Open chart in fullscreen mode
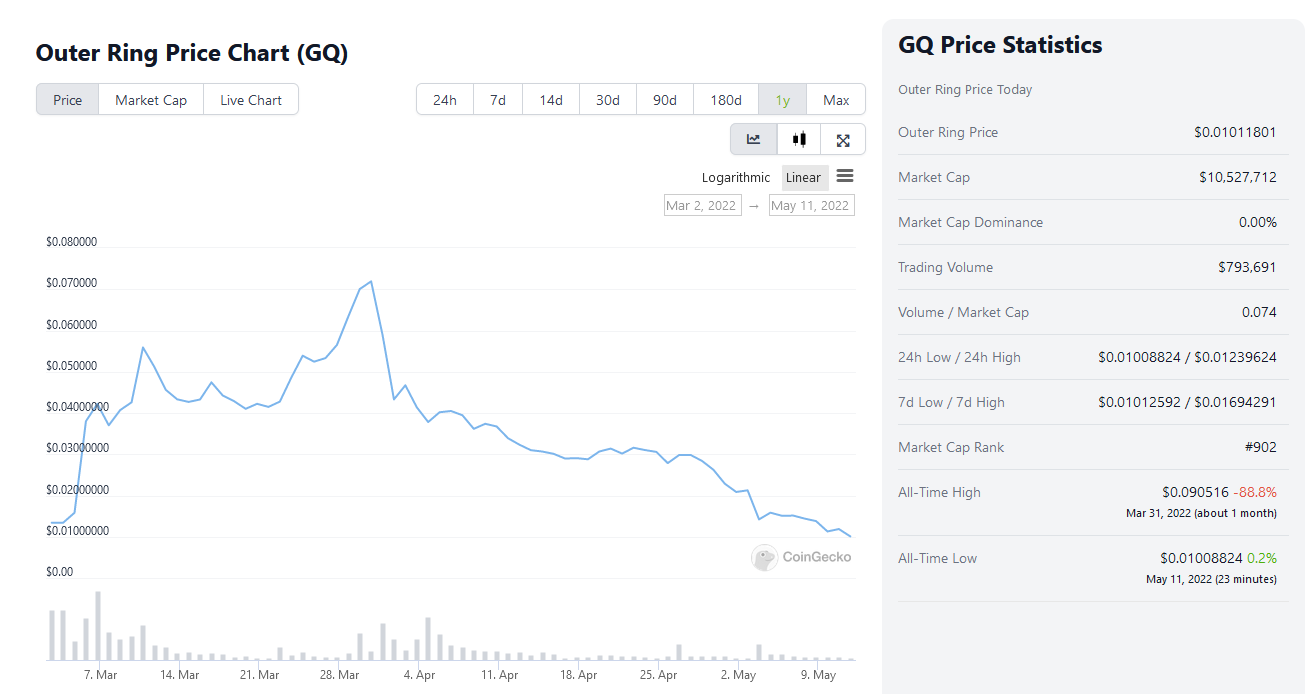Viewport: 1310px width, 694px height. pos(843,140)
